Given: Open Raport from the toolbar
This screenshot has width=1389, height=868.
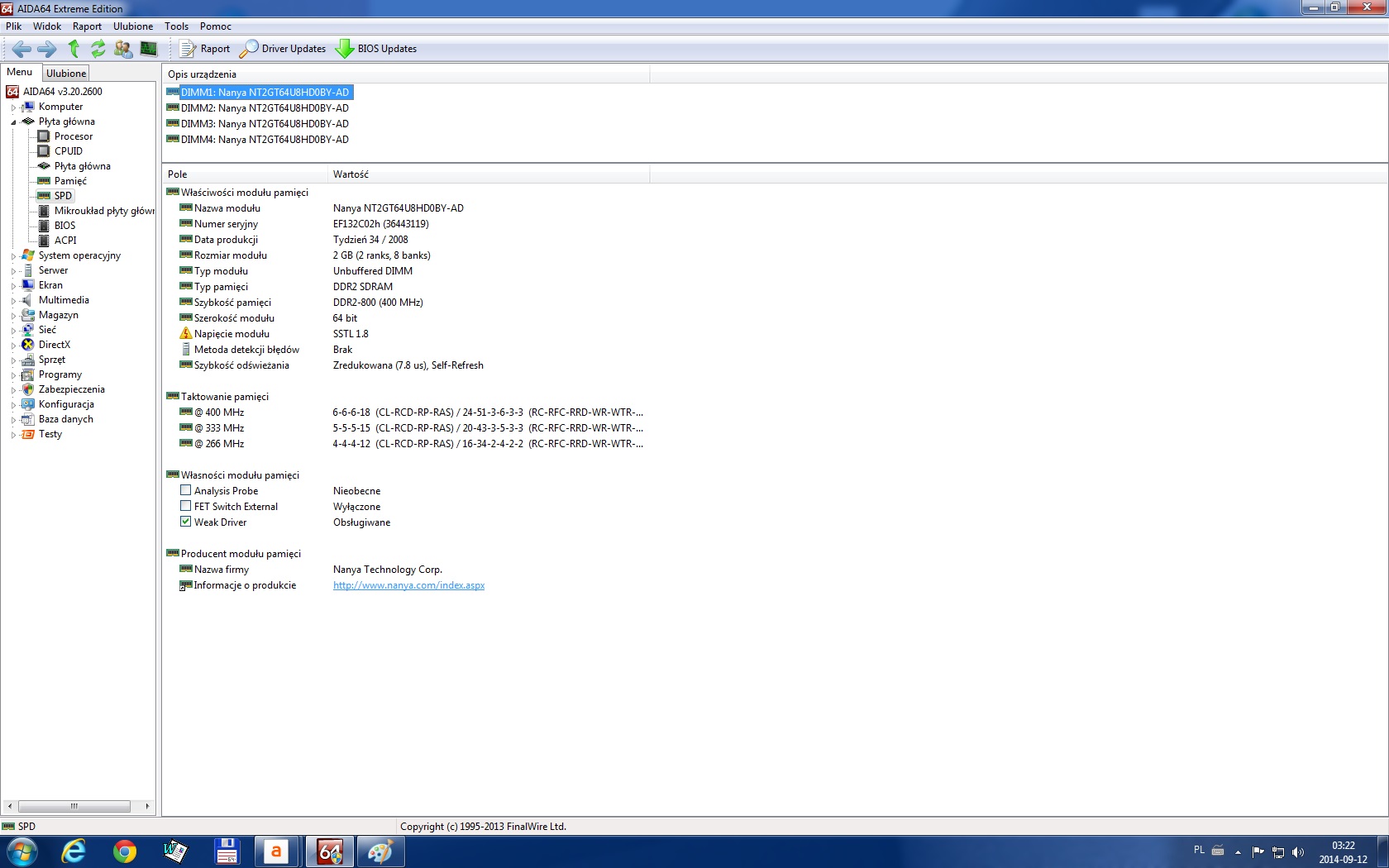Looking at the screenshot, I should pyautogui.click(x=205, y=49).
